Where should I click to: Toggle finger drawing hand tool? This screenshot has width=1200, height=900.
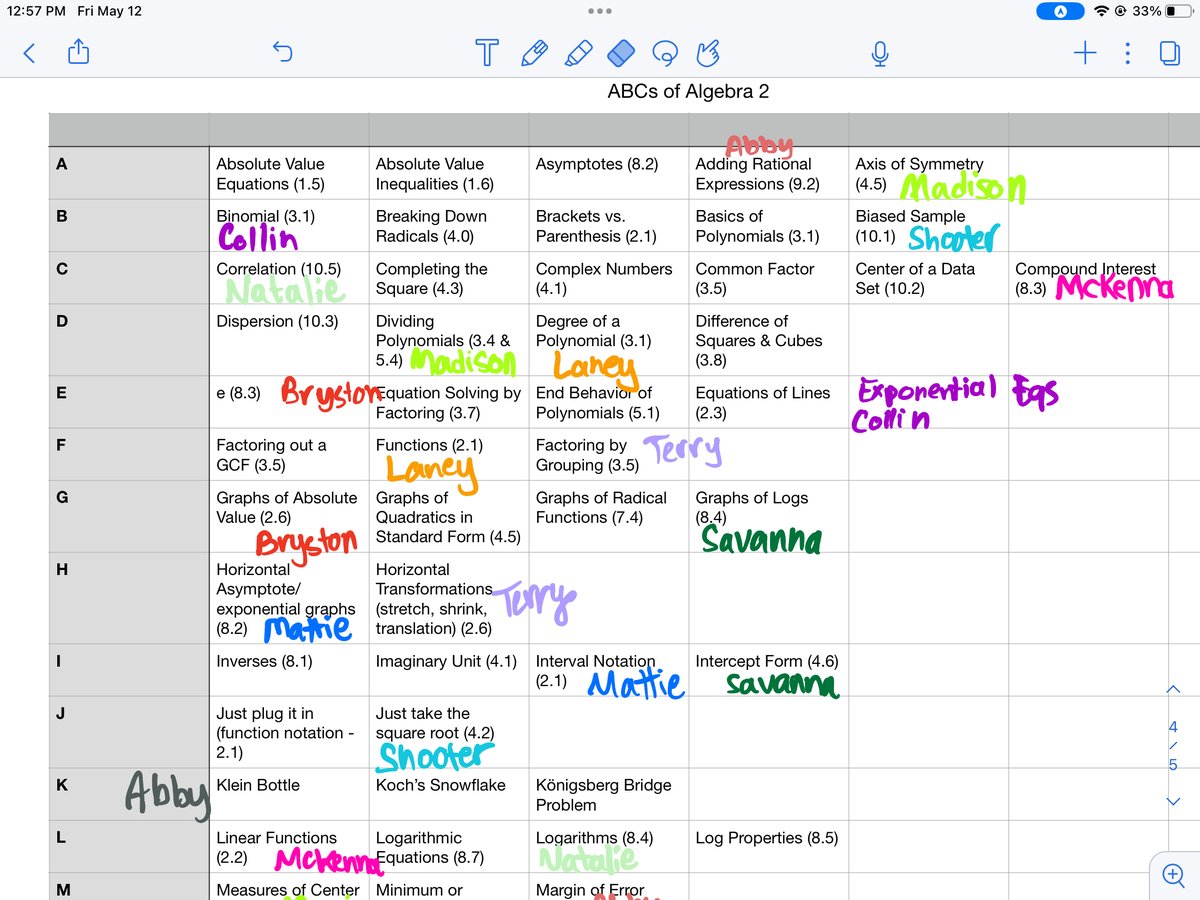pyautogui.click(x=708, y=52)
